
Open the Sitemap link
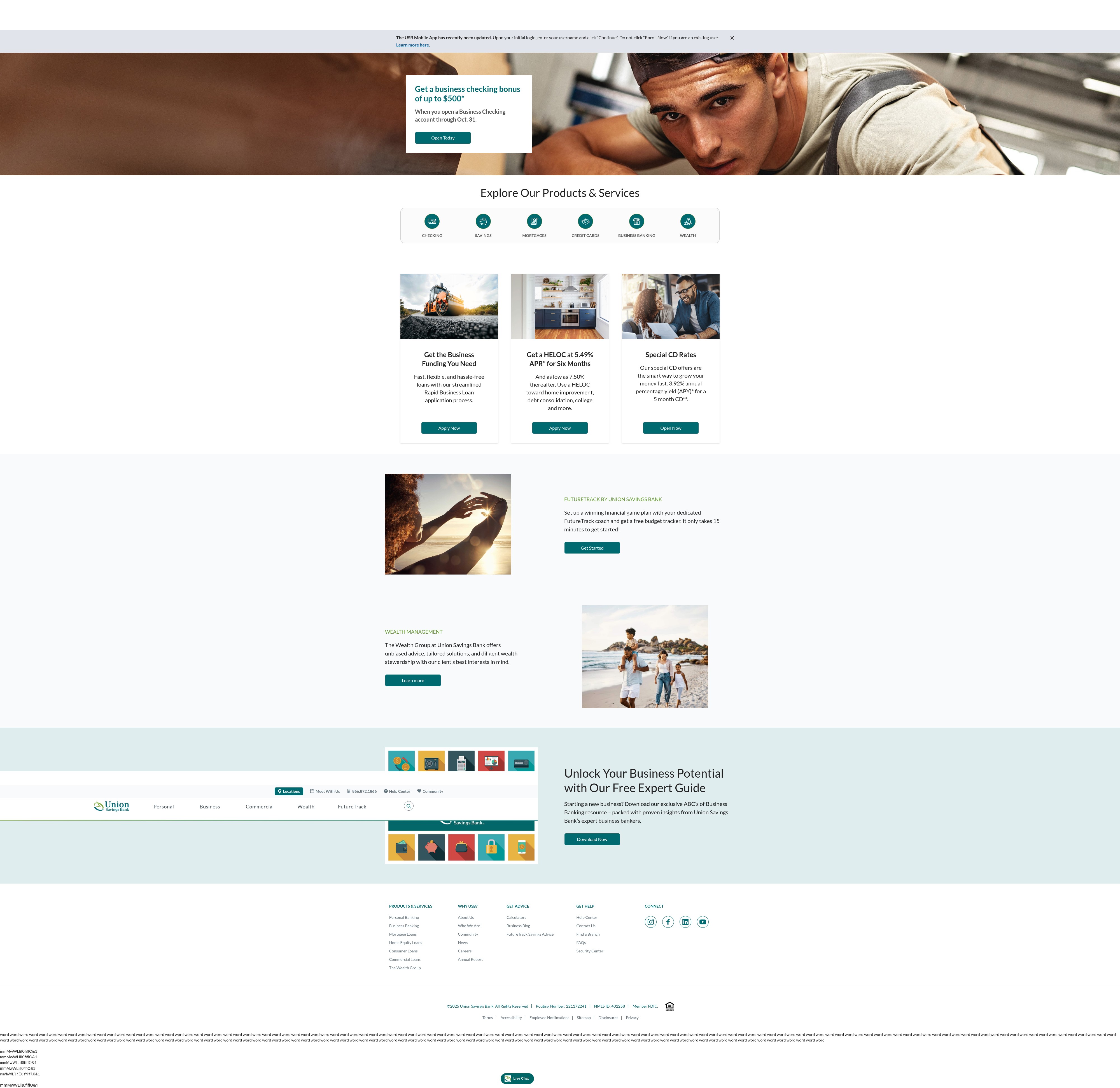584,1018
